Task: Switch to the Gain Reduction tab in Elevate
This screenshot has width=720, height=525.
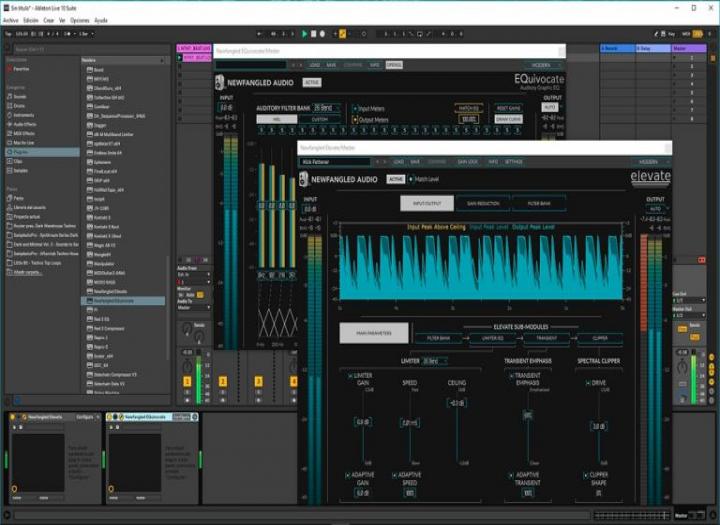Action: pos(483,203)
